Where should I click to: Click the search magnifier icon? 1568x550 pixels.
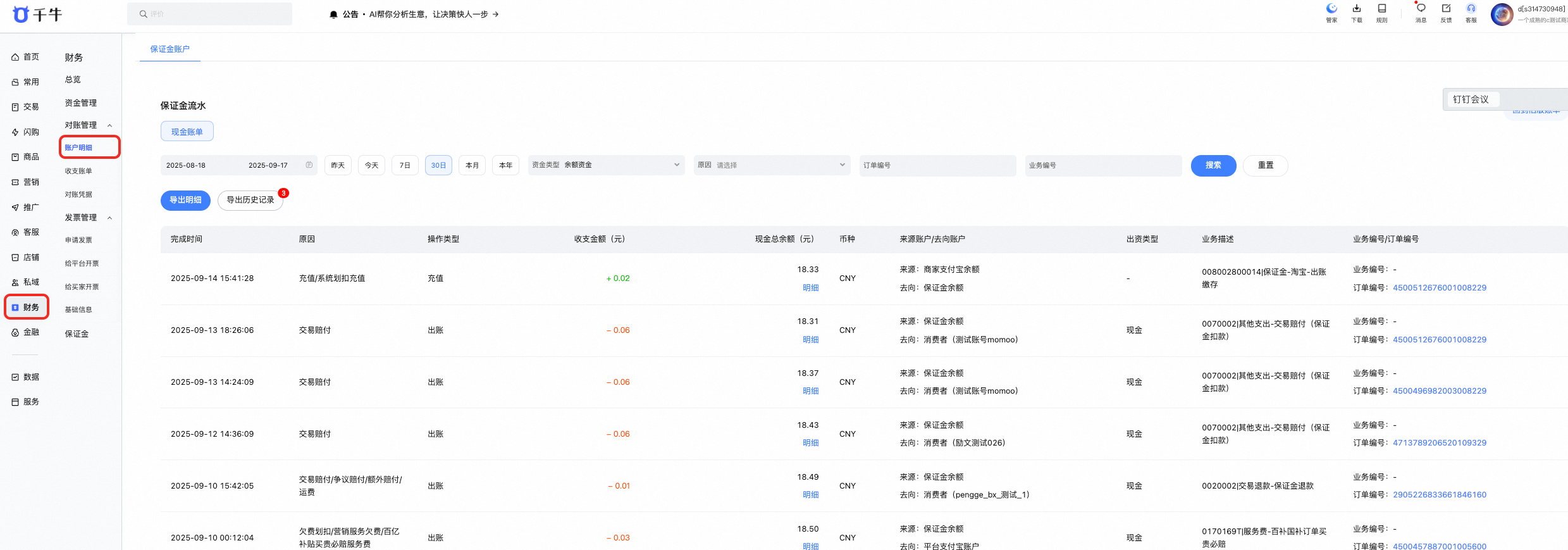point(144,14)
